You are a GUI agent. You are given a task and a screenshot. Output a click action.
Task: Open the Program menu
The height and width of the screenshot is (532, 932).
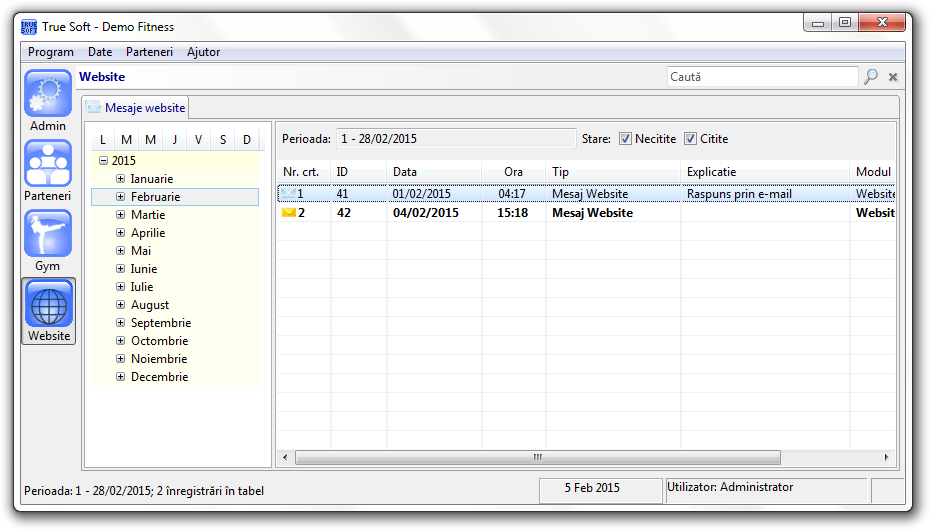[51, 52]
